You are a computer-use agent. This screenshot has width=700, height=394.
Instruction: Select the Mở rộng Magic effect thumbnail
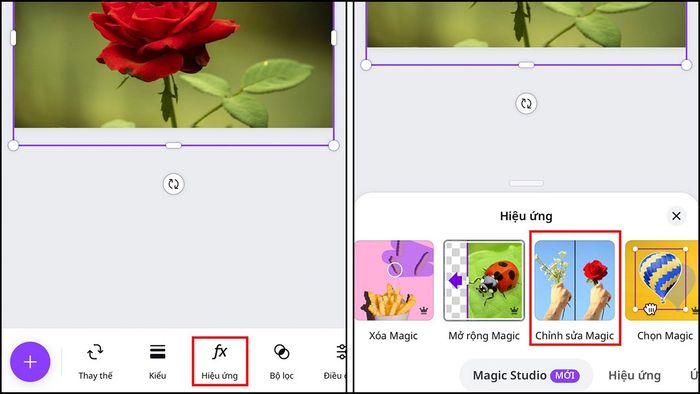pyautogui.click(x=484, y=280)
